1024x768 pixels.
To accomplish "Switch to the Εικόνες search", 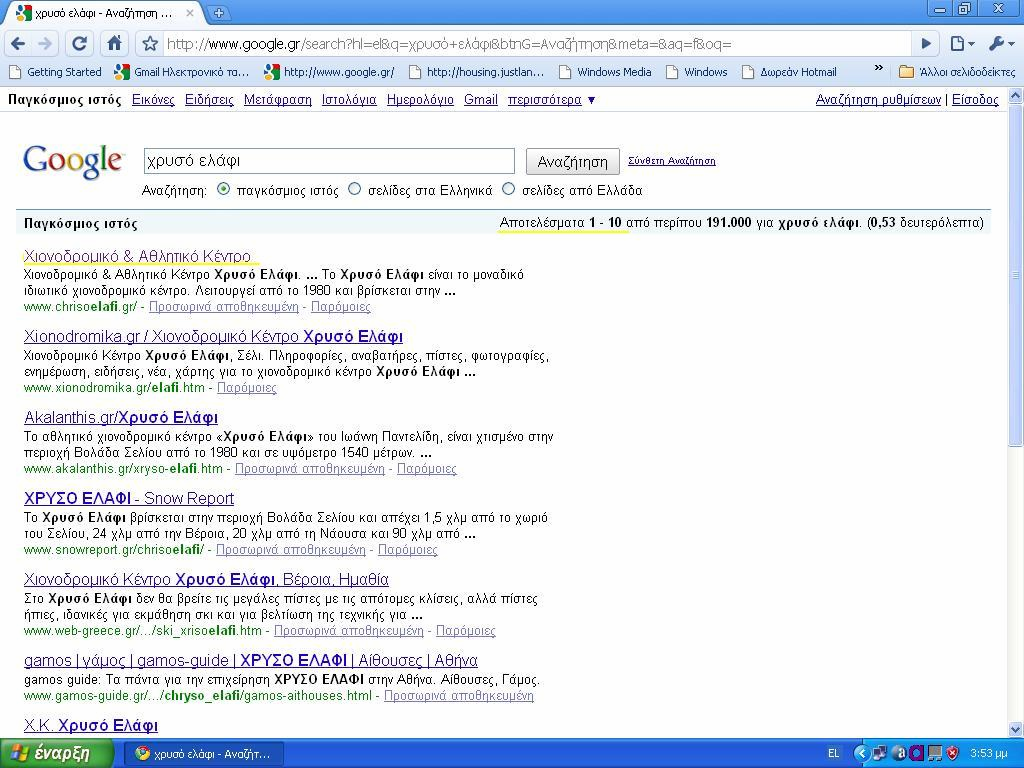I will 153,100.
